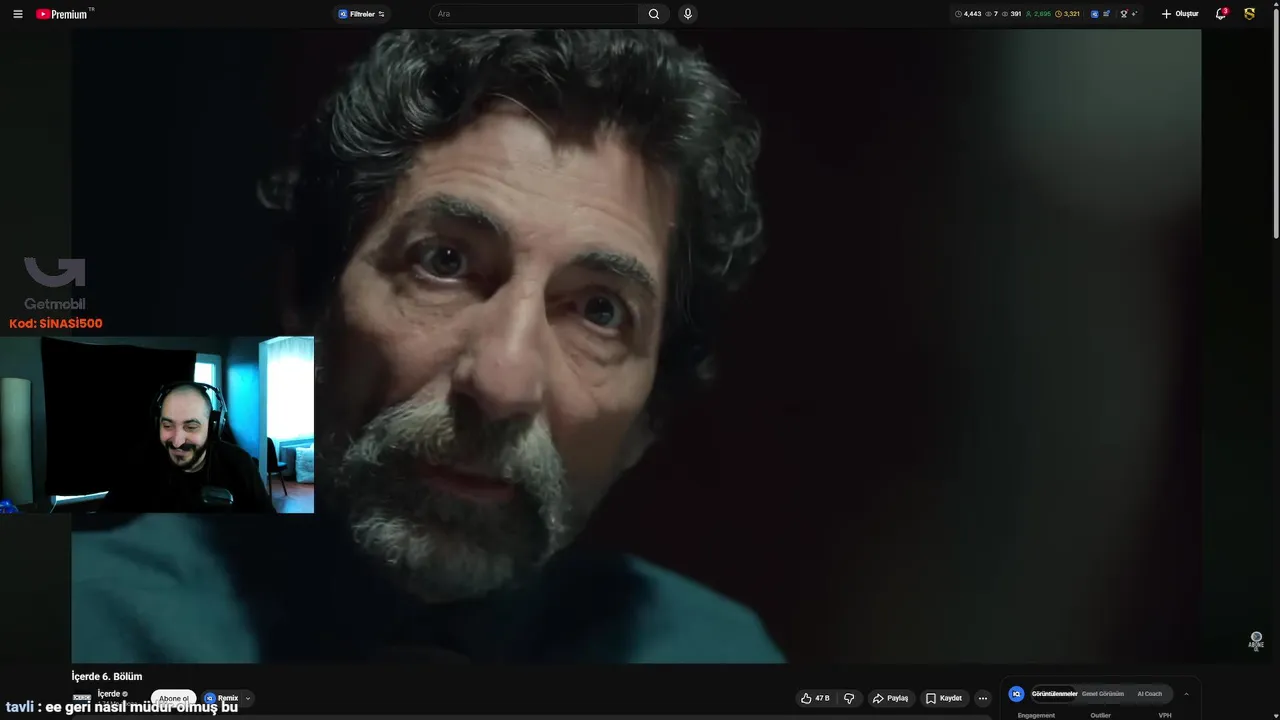The image size is (1280, 720).
Task: Open the Filtreler filter button
Action: (x=362, y=14)
